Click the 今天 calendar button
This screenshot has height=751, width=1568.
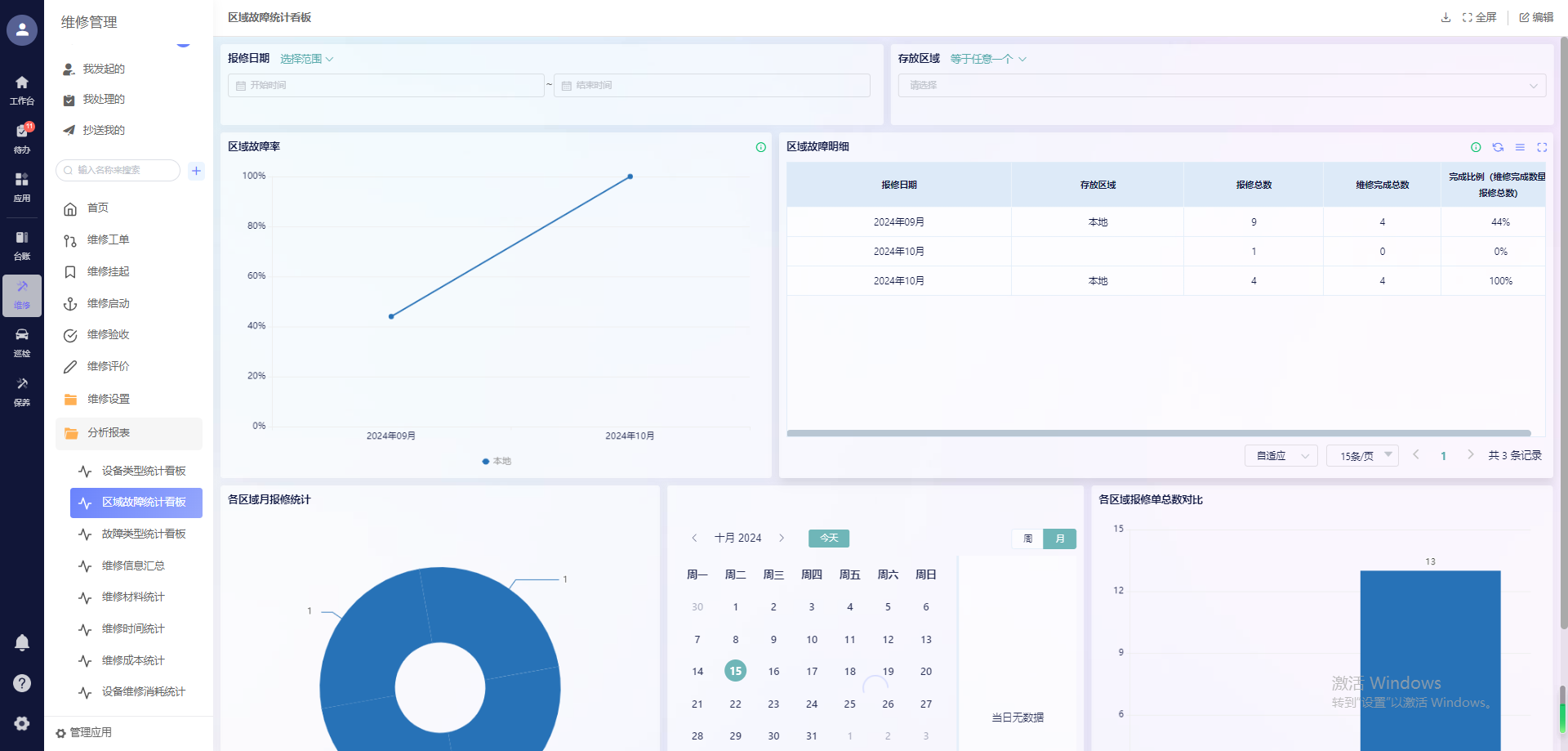(x=828, y=539)
